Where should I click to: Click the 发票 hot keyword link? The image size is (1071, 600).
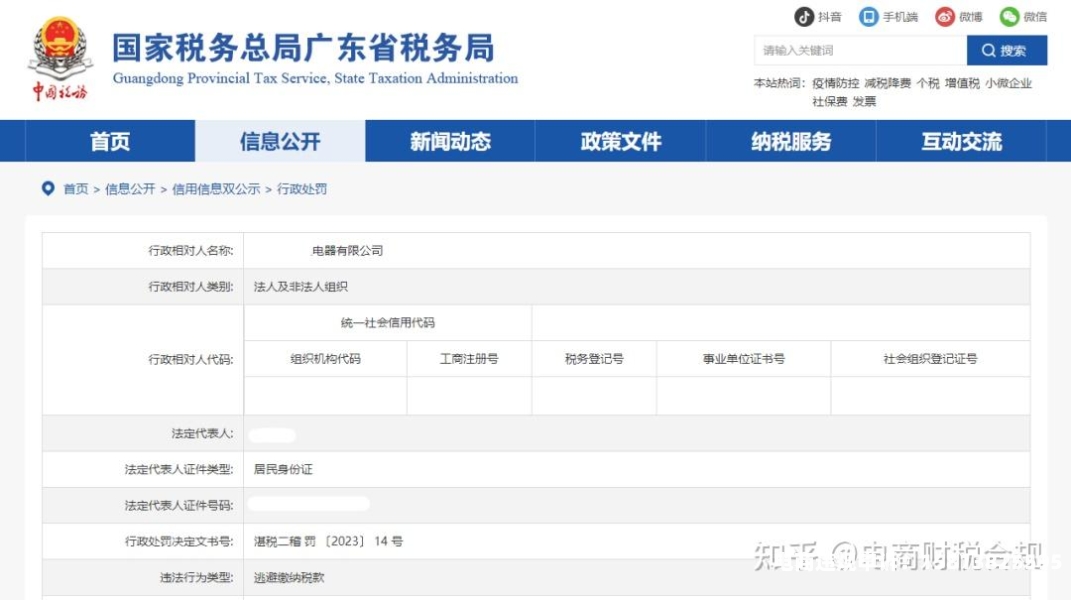(864, 101)
